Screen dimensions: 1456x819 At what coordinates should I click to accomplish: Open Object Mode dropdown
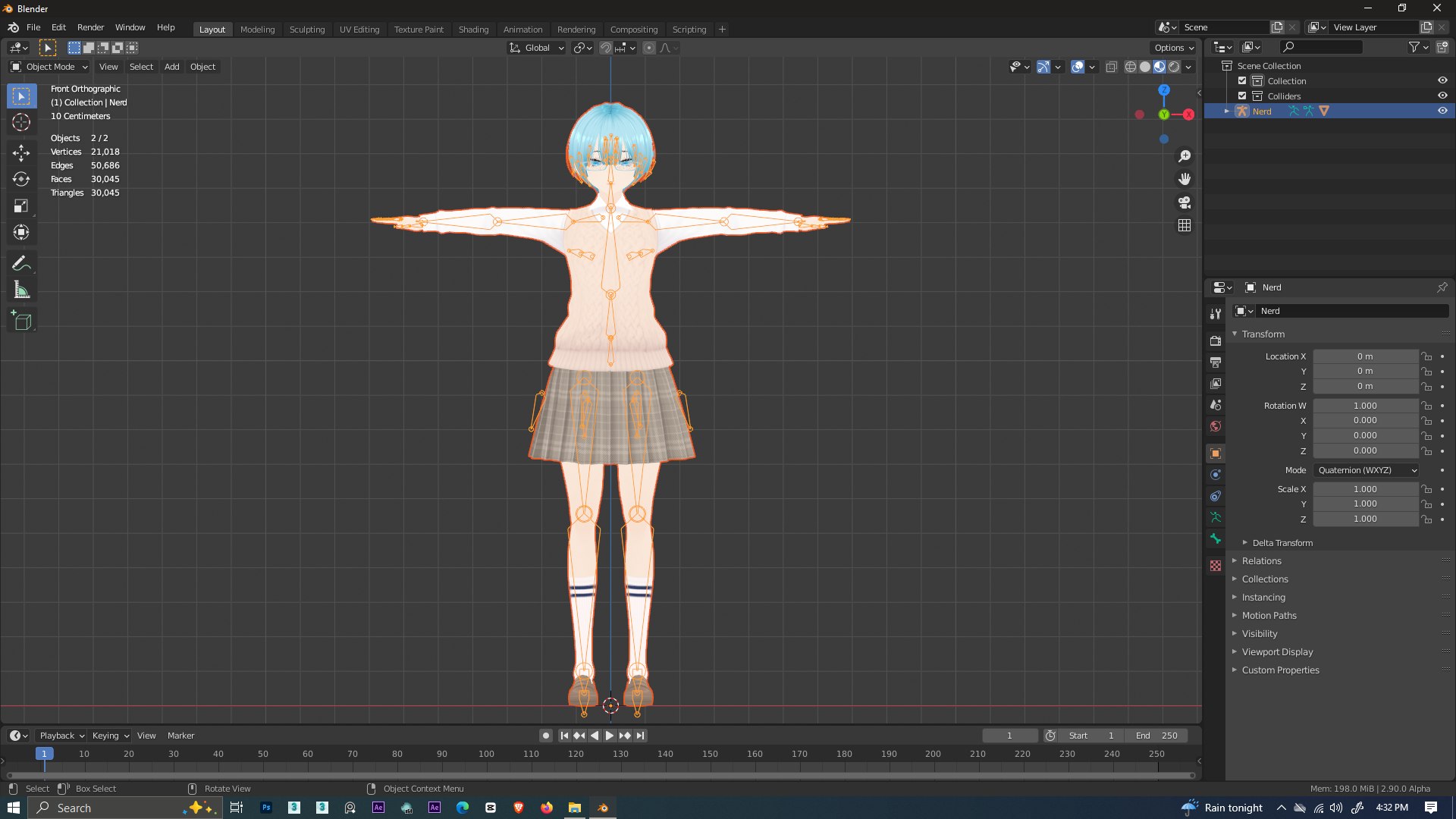tap(49, 67)
